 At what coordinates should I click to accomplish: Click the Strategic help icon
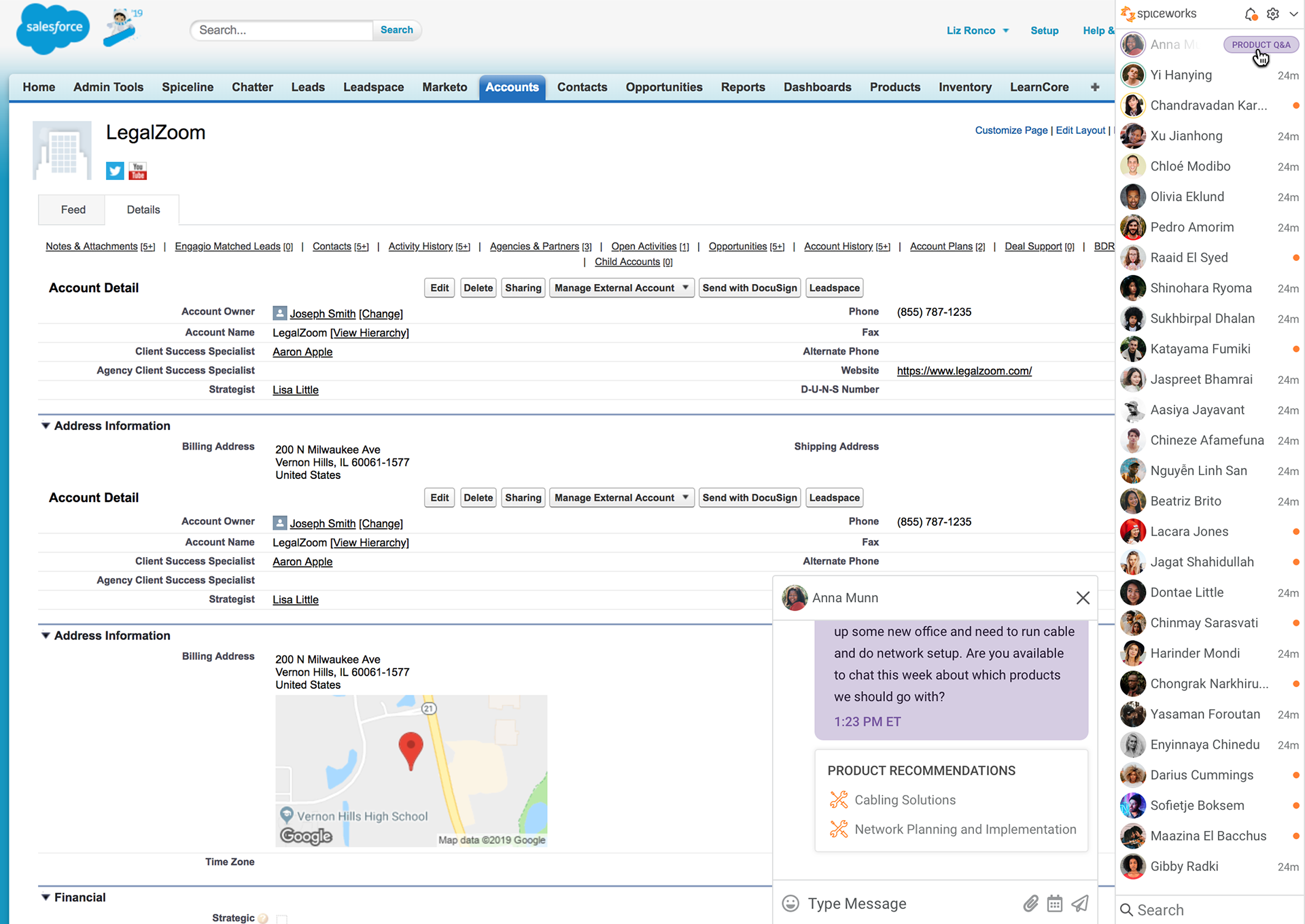tap(263, 918)
